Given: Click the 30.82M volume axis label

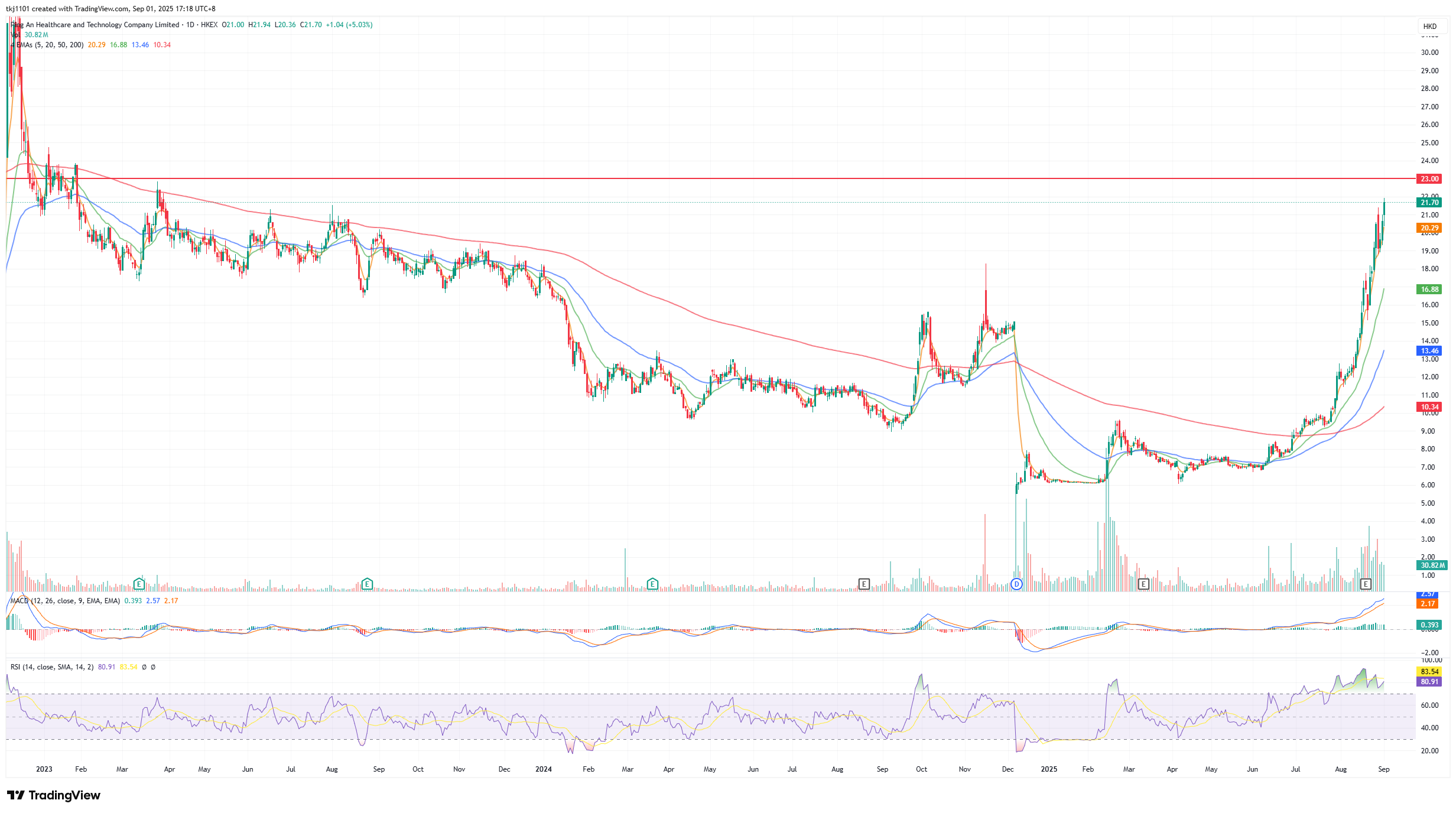Looking at the screenshot, I should (x=1432, y=565).
